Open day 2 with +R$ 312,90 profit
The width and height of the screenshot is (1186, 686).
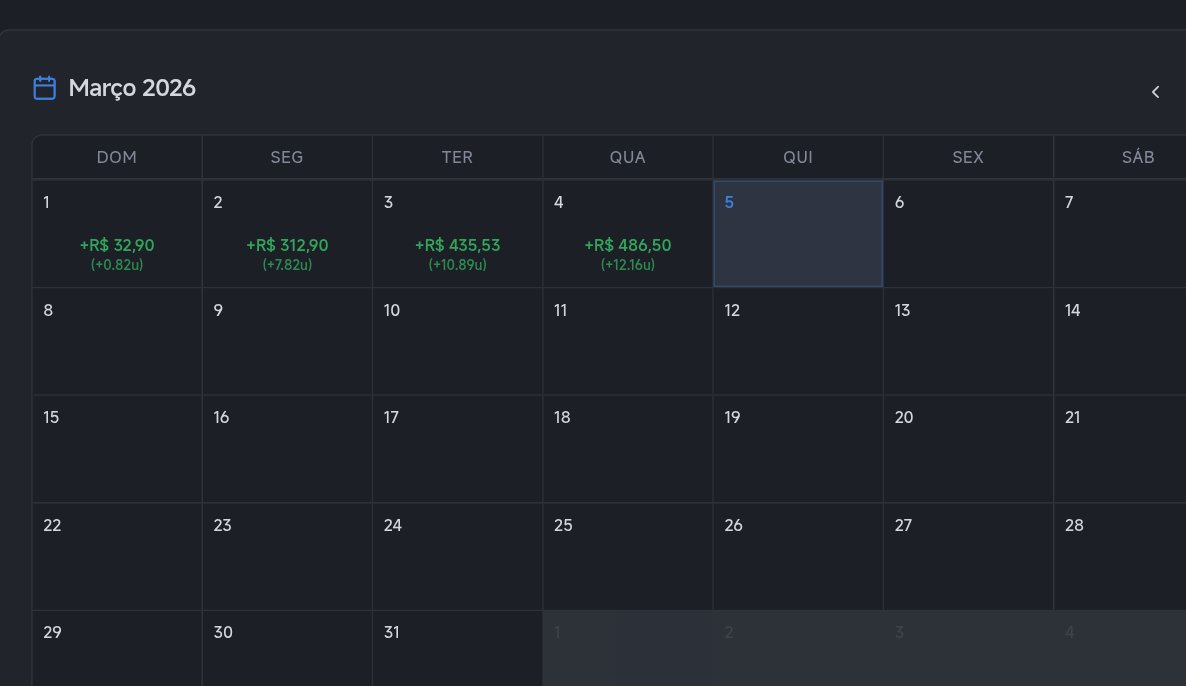287,234
